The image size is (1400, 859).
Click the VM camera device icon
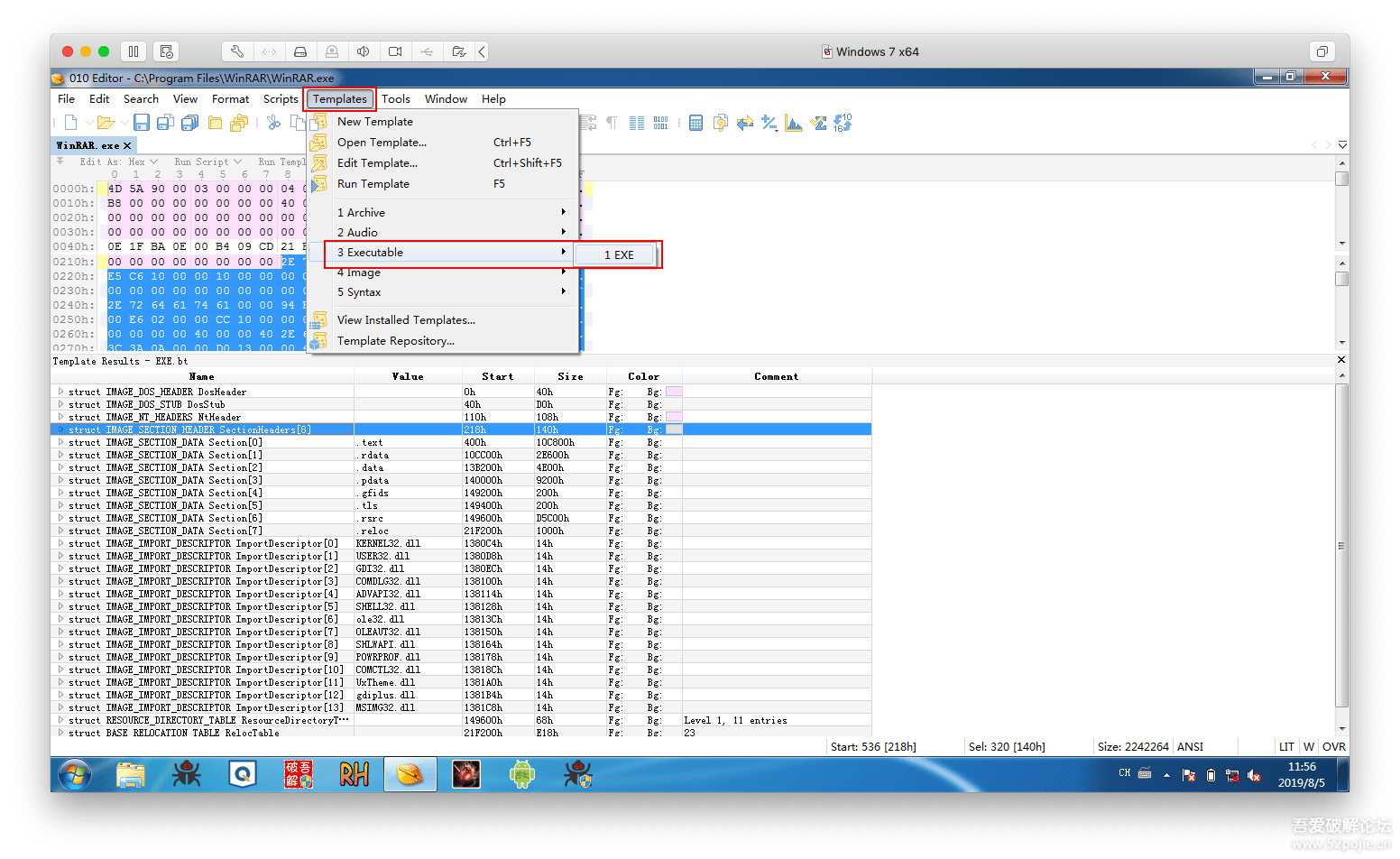[395, 51]
